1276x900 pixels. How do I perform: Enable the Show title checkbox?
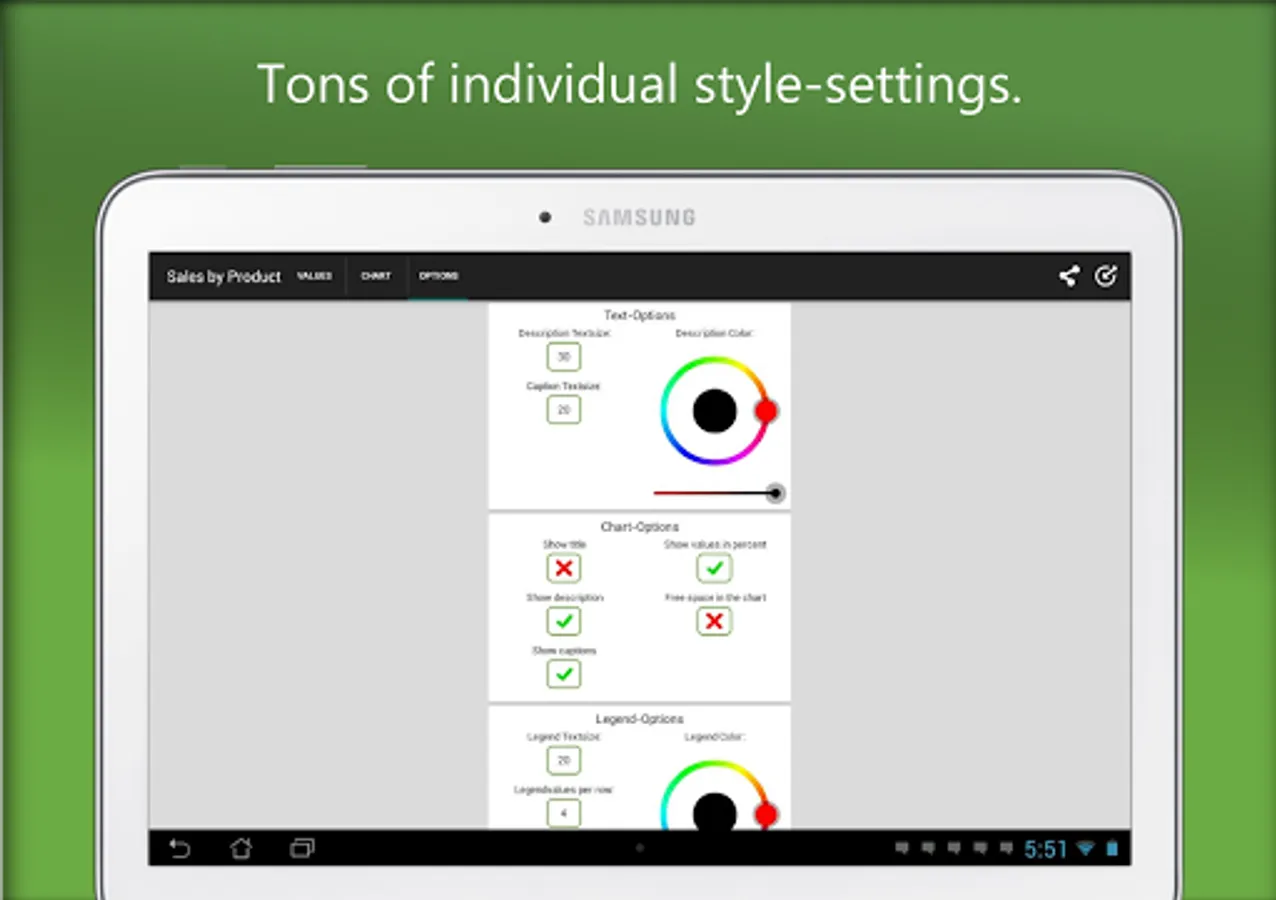[x=564, y=568]
